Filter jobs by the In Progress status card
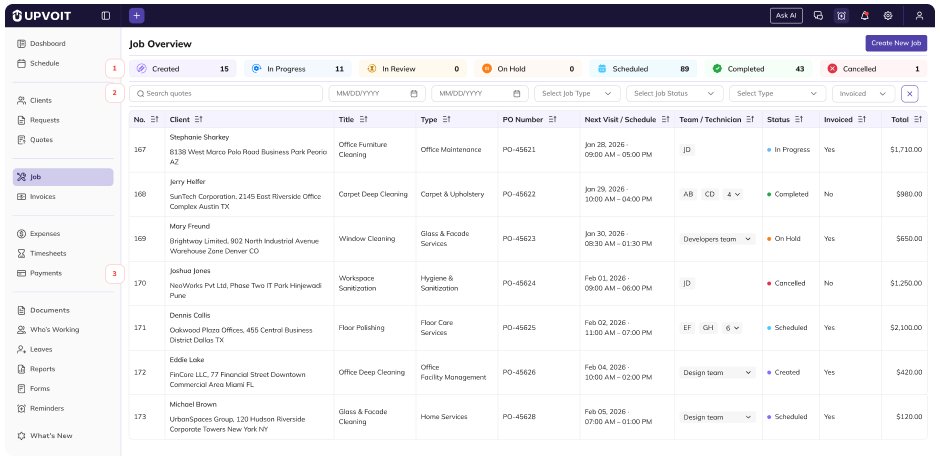 [x=296, y=69]
